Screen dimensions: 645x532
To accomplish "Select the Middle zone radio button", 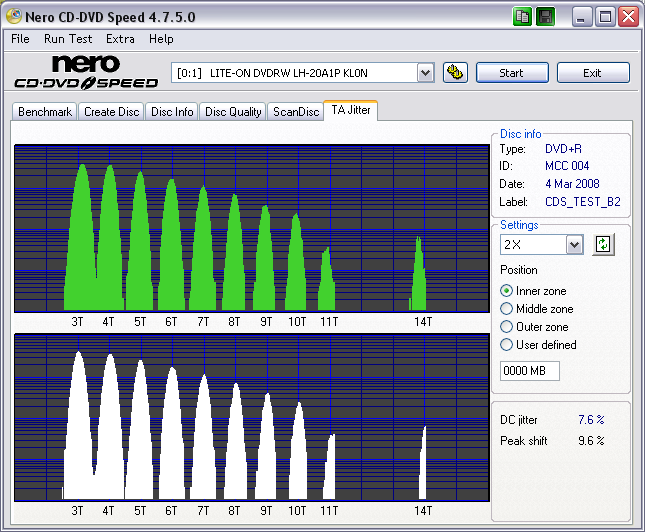I will [x=506, y=309].
